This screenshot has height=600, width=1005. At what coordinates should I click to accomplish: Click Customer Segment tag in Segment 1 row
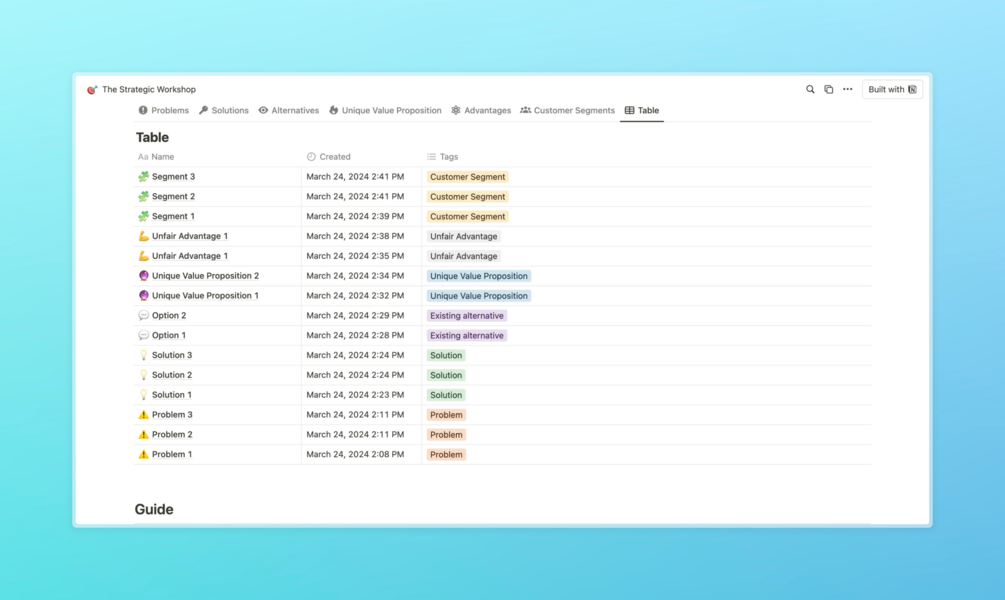click(x=467, y=217)
